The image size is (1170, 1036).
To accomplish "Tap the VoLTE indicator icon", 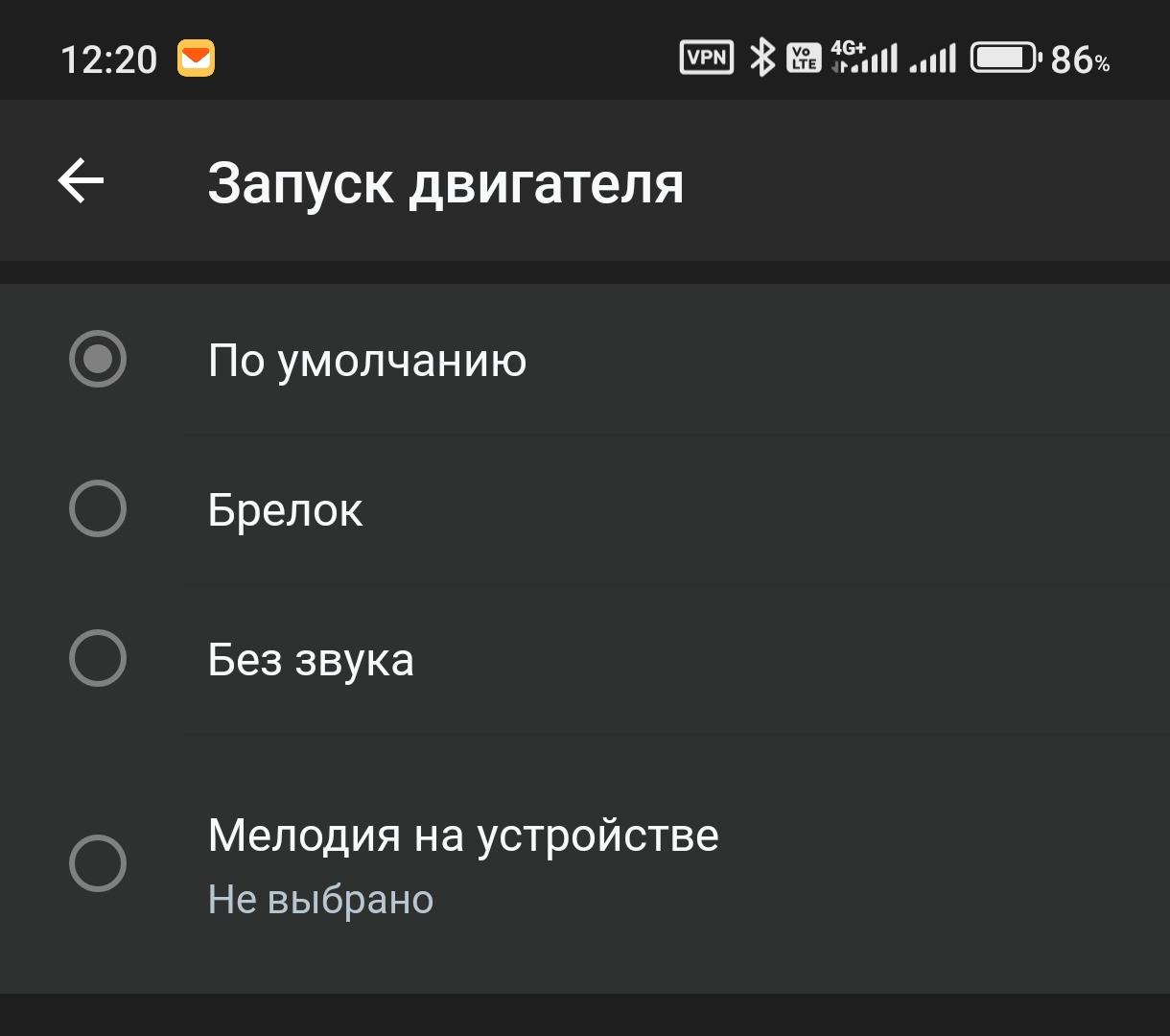I will click(x=804, y=58).
